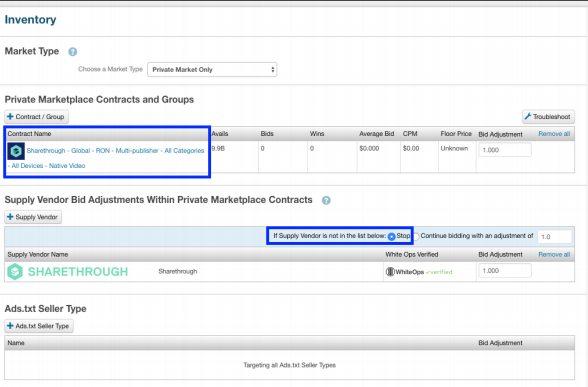Screen dimensions: 588x387
Task: Click the Contract Name column header
Action: coord(29,134)
